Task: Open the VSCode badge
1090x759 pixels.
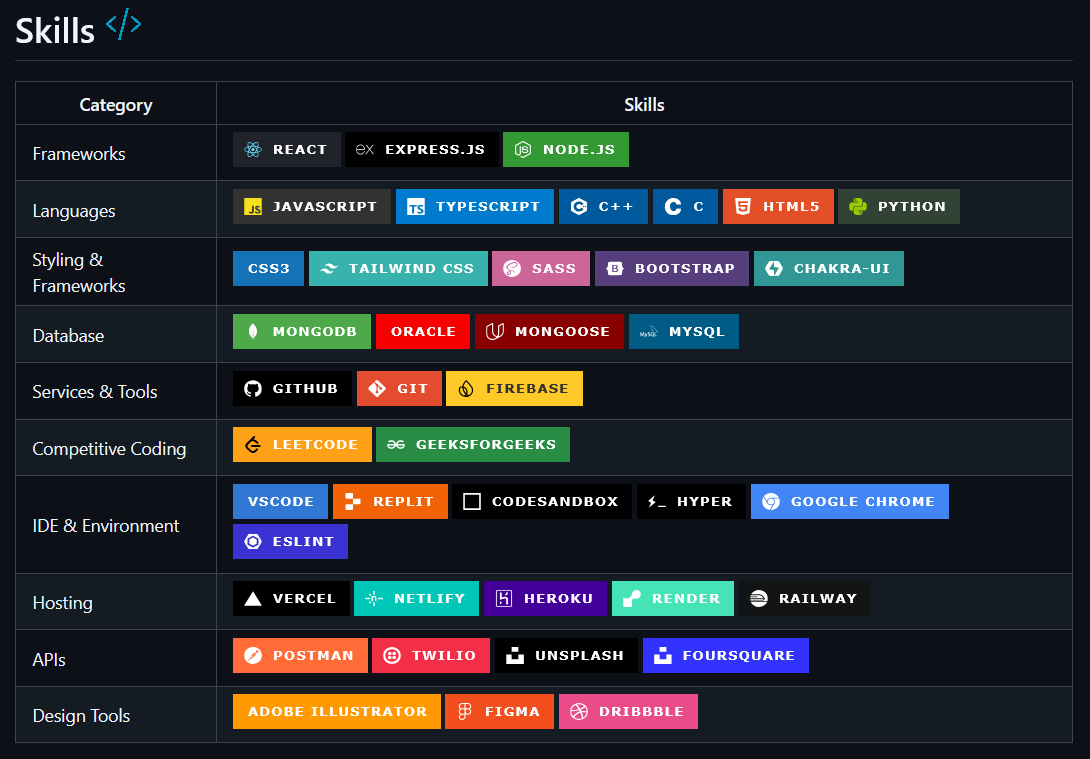Action: point(280,502)
